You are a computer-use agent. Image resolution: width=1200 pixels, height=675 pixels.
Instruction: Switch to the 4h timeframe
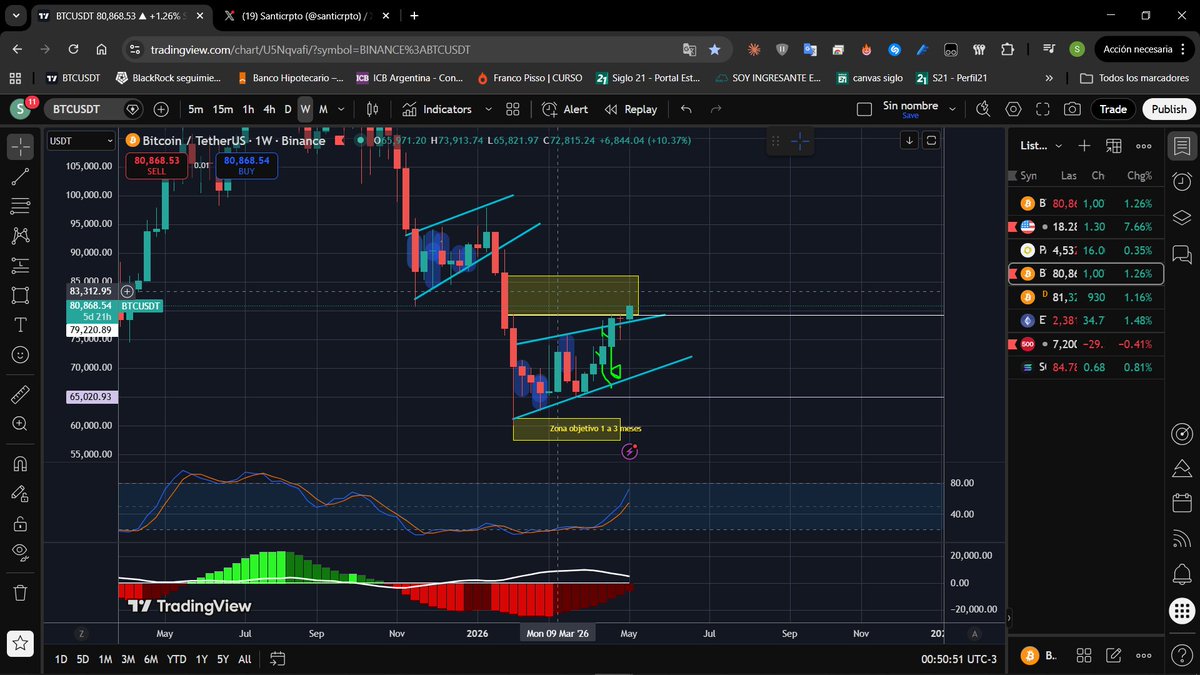pyautogui.click(x=269, y=109)
